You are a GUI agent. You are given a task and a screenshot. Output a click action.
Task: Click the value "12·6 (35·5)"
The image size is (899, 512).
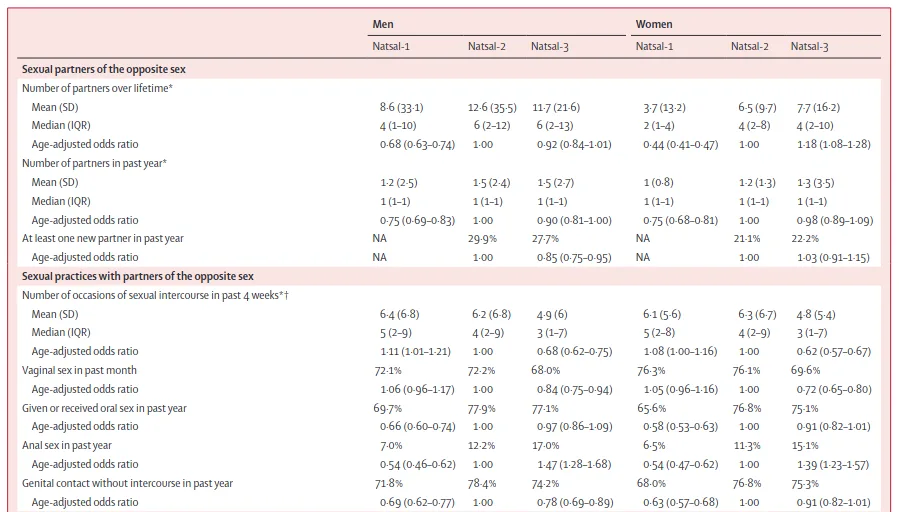492,107
